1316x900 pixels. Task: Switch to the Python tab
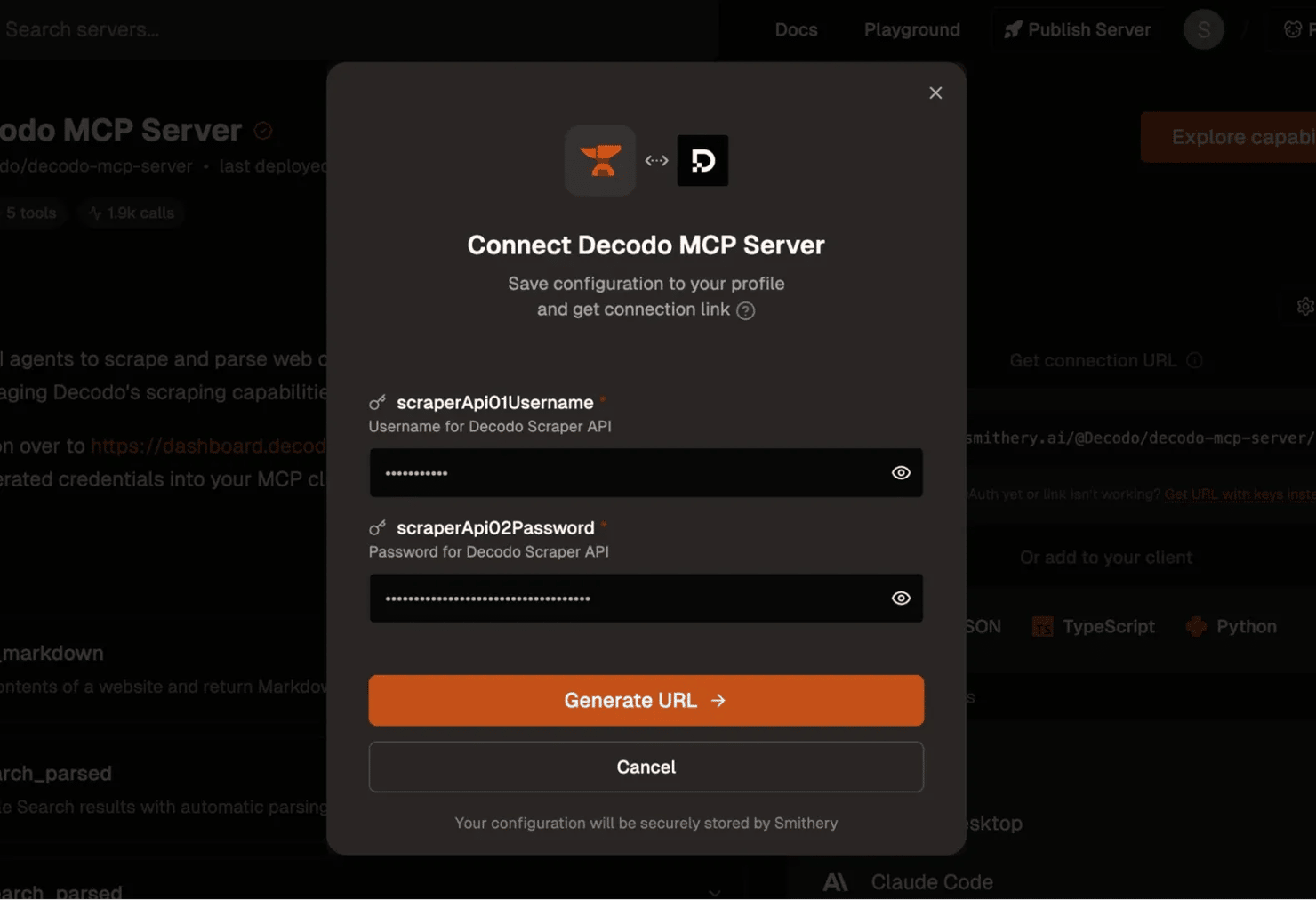tap(1232, 626)
